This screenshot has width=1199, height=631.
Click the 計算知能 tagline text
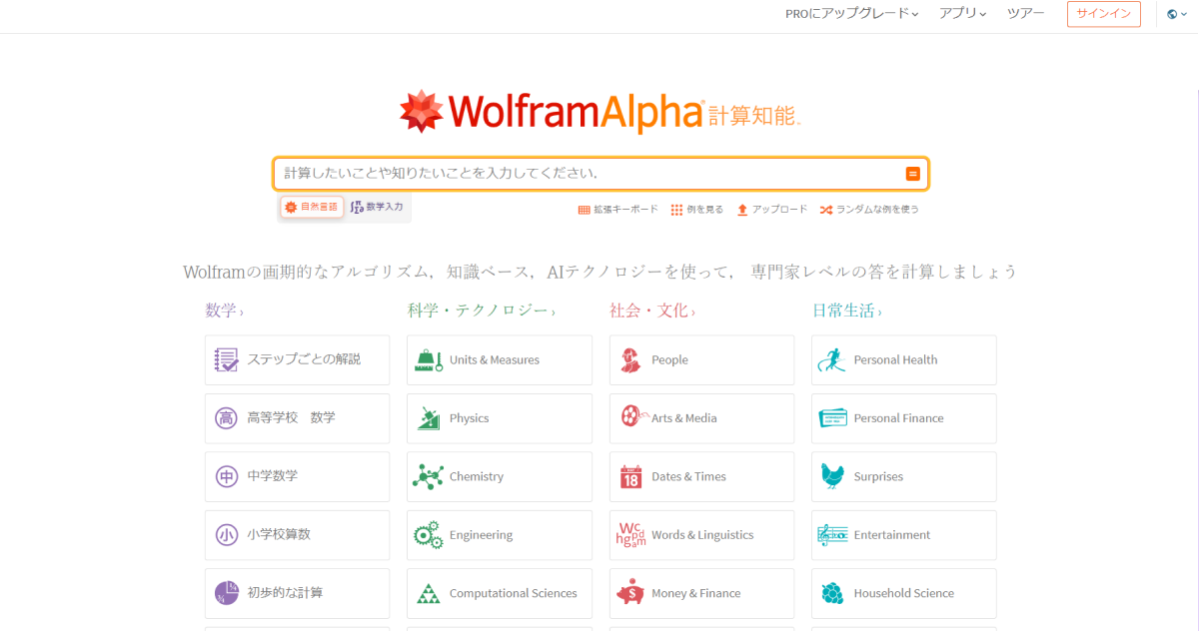(754, 115)
